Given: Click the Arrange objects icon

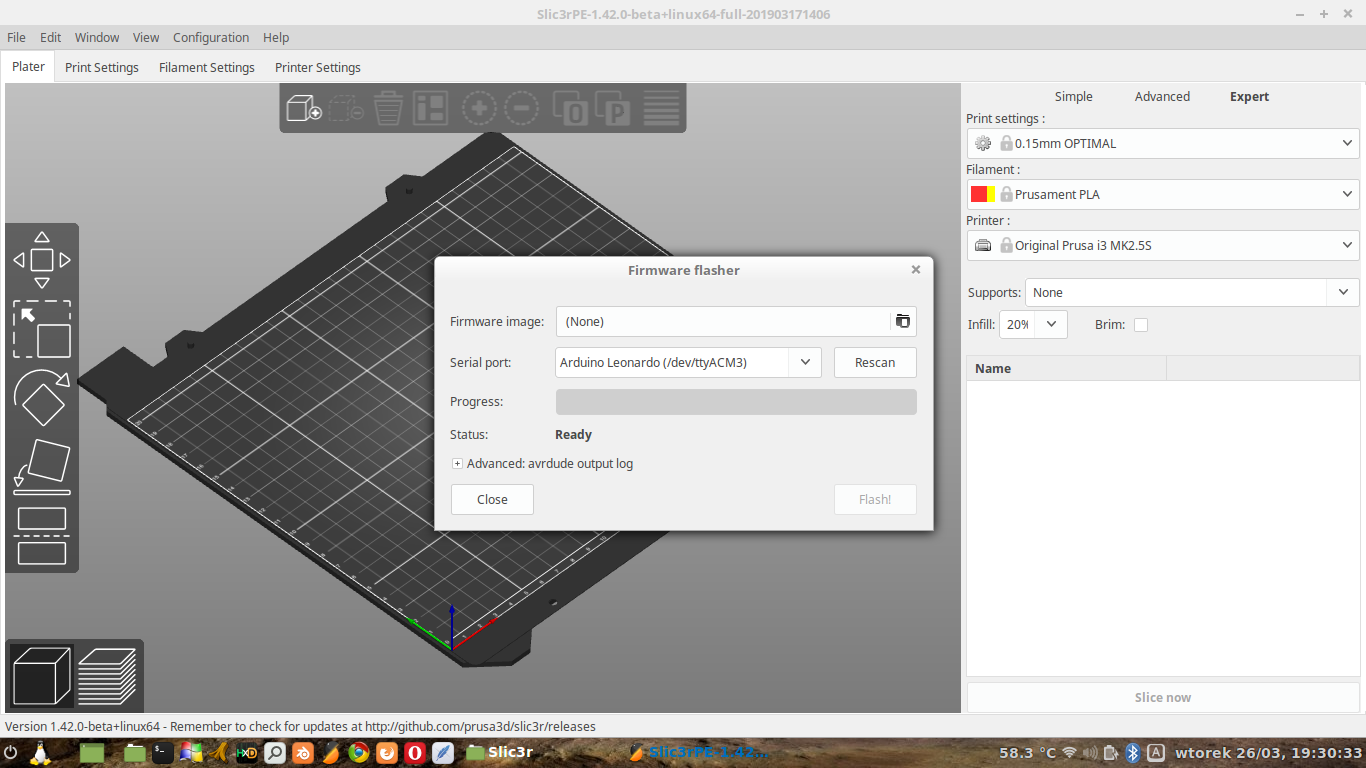Looking at the screenshot, I should click(431, 108).
